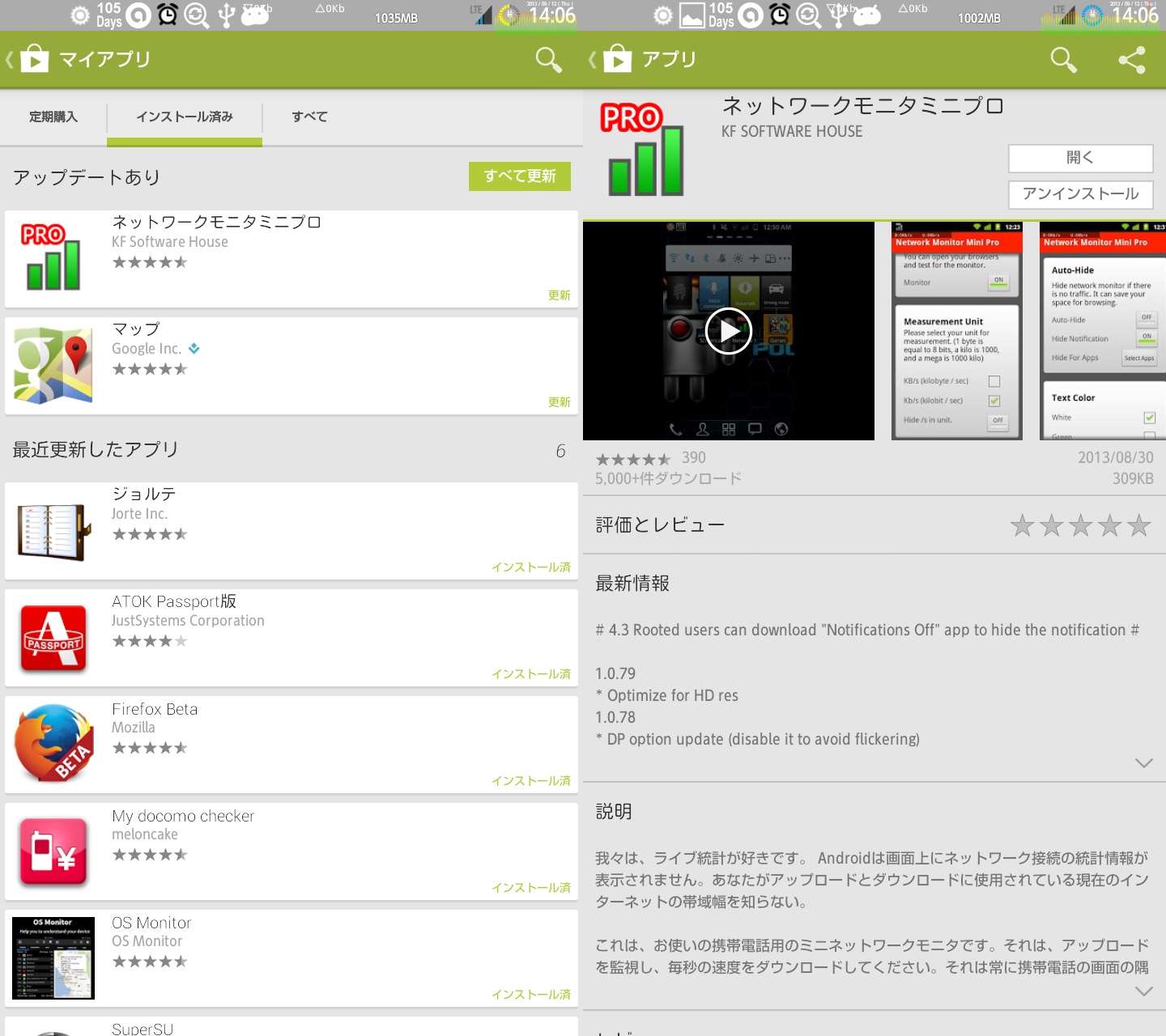Screen dimensions: 1166x1036
Task: Open the ATOK Passport app icon
Action: 53,638
